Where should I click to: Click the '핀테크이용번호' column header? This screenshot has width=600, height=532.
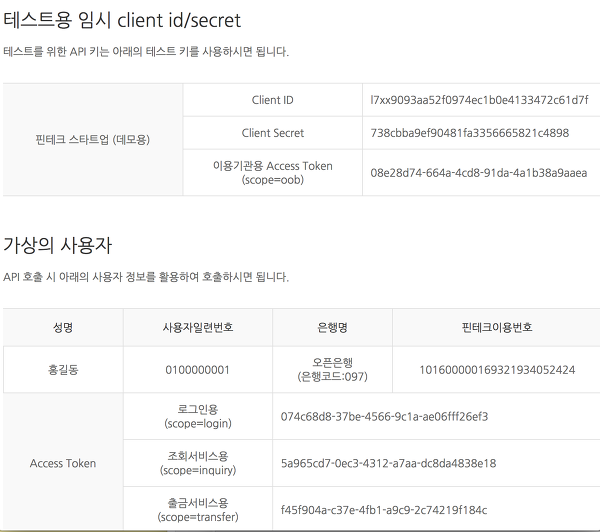coord(497,327)
